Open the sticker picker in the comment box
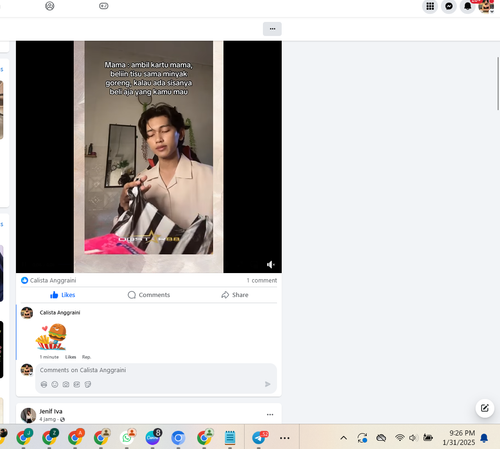Image resolution: width=500 pixels, height=449 pixels. click(x=88, y=384)
